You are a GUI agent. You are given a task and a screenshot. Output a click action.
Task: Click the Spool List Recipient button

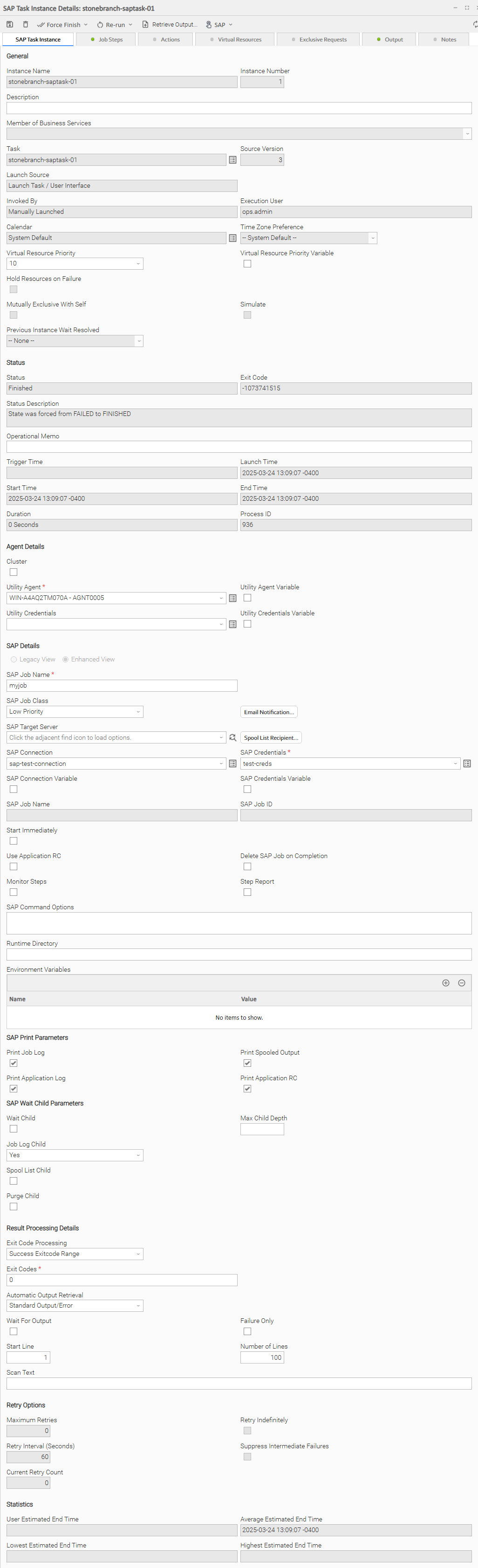(x=271, y=738)
